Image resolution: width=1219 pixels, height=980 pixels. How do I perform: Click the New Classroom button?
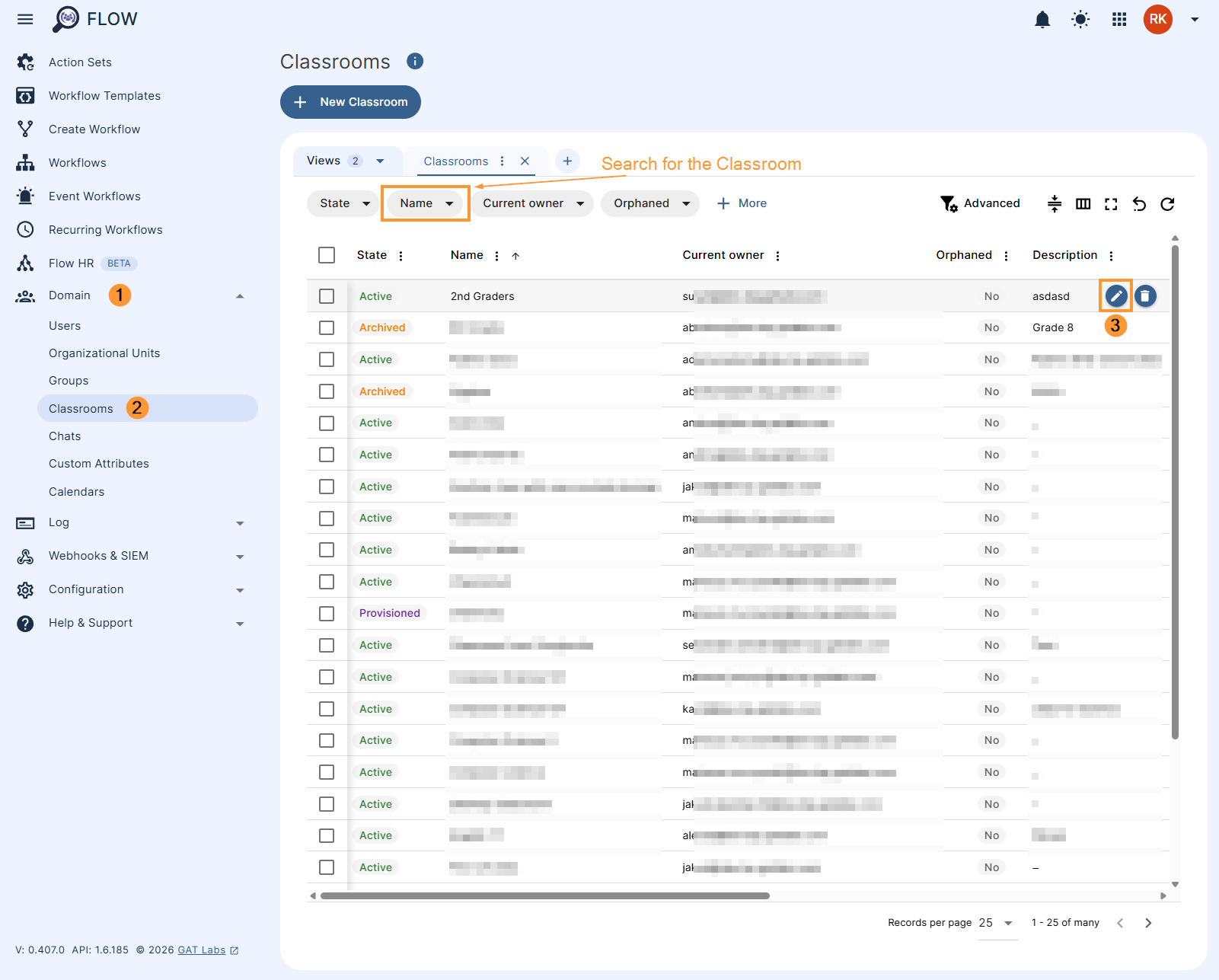tap(350, 102)
